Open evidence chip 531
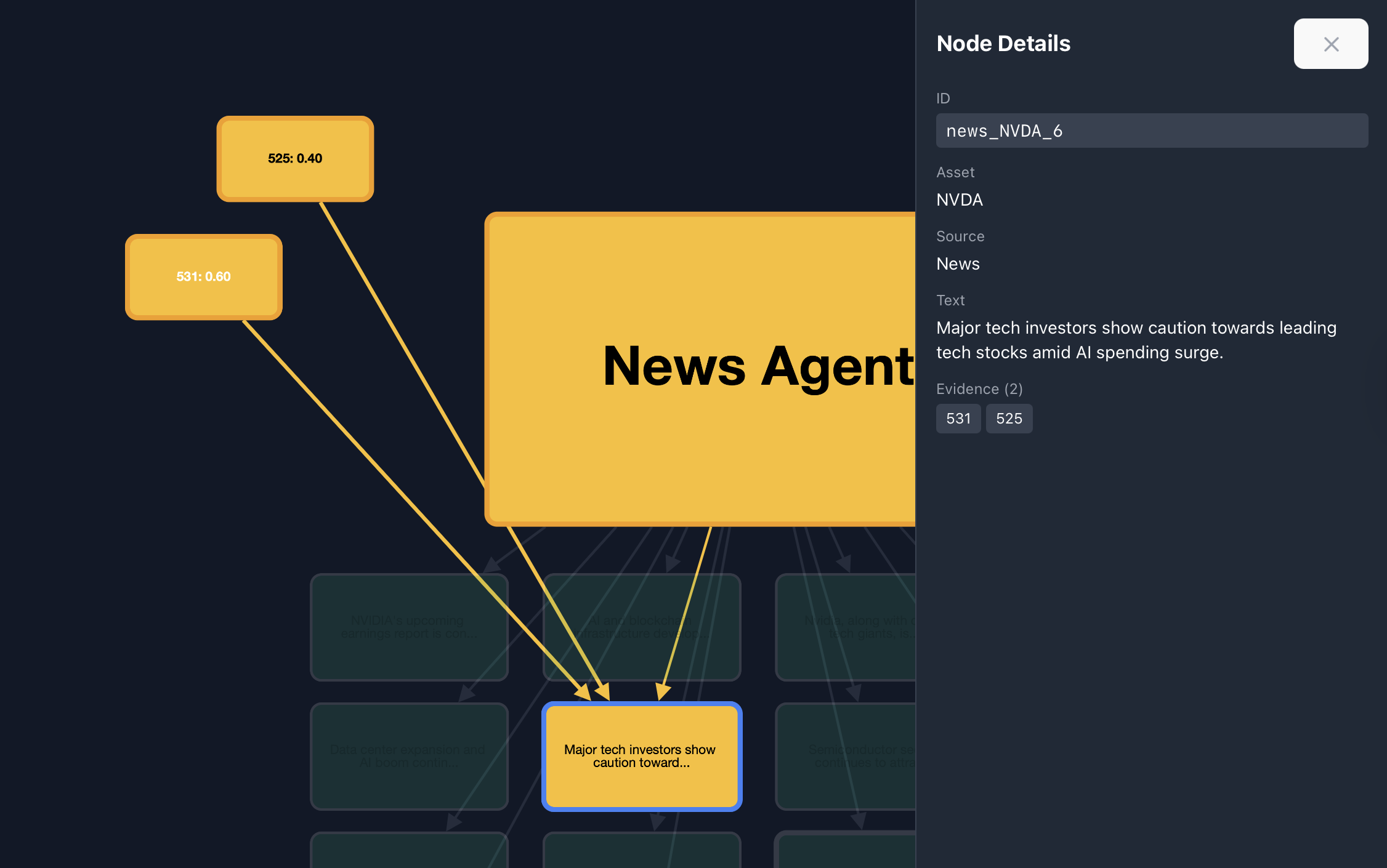 [x=958, y=419]
